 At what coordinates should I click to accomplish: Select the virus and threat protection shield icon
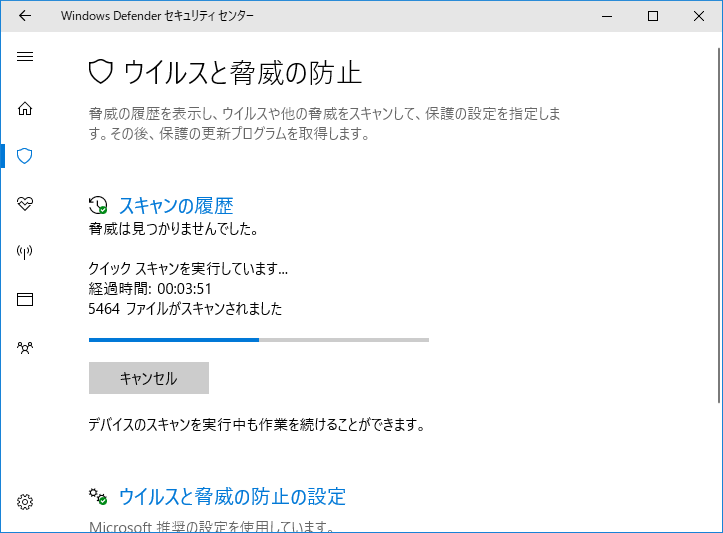click(x=24, y=156)
